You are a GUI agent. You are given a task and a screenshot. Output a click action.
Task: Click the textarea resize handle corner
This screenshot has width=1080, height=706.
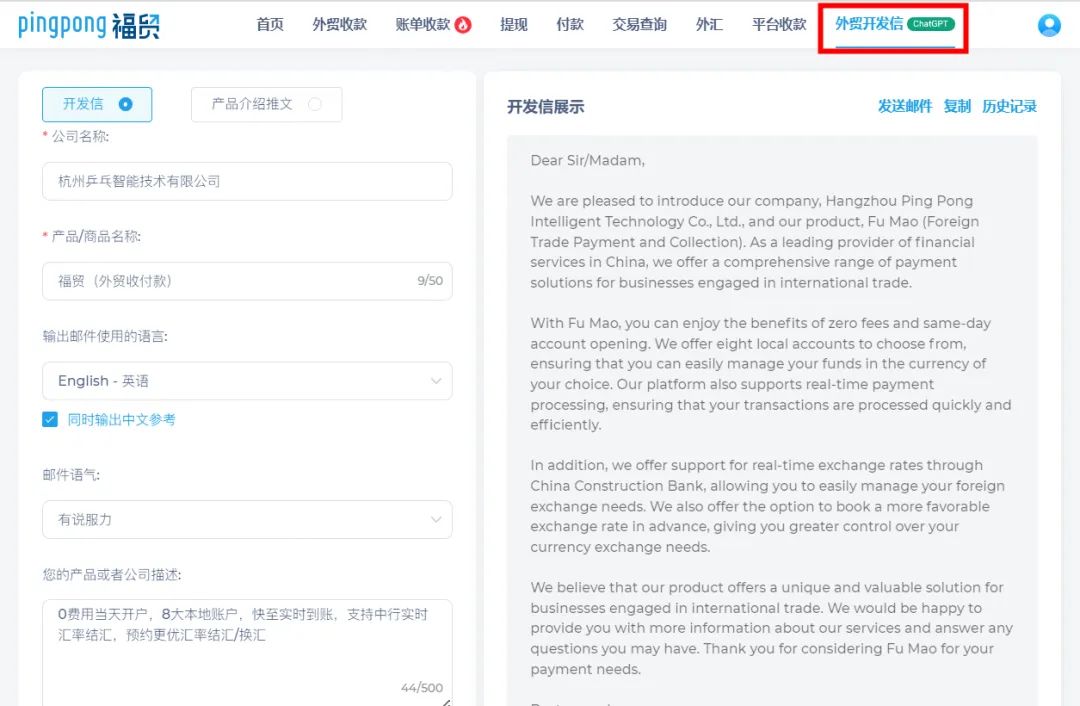(x=446, y=702)
